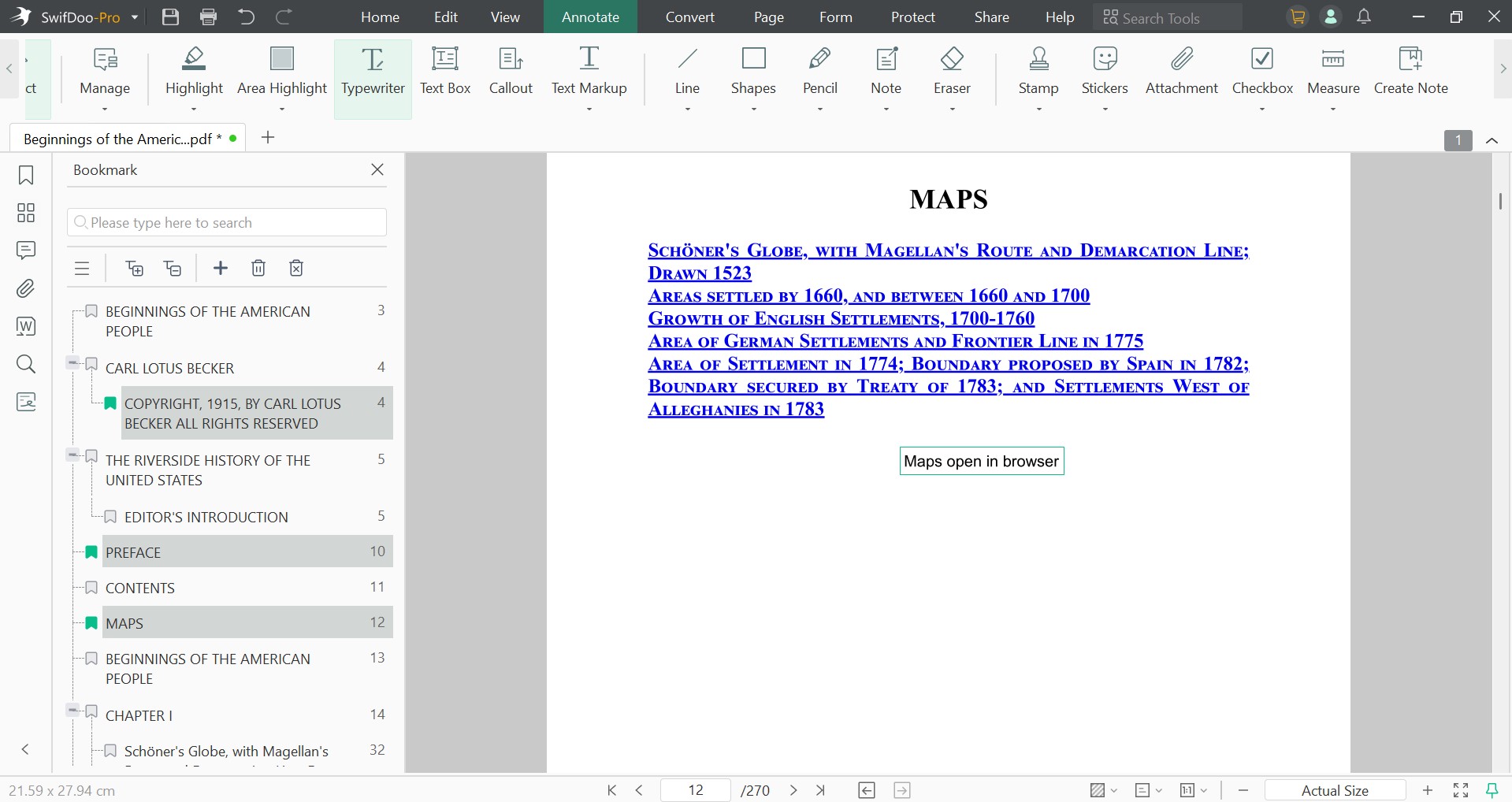Screen dimensions: 1512x802
Task: Add a Note annotation
Action: (x=886, y=72)
